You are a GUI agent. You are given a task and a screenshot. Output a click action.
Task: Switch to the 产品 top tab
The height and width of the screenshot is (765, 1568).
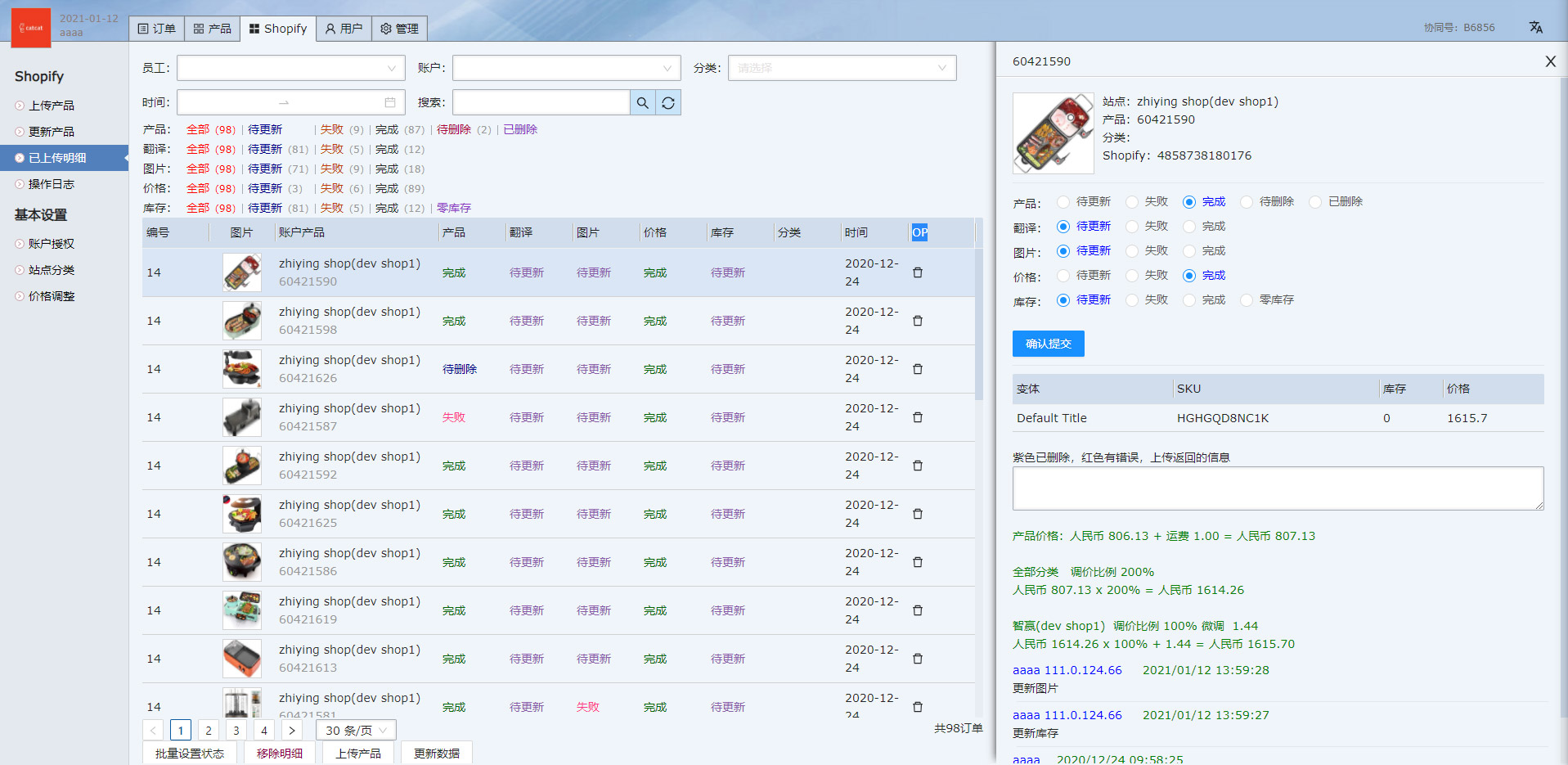point(213,29)
